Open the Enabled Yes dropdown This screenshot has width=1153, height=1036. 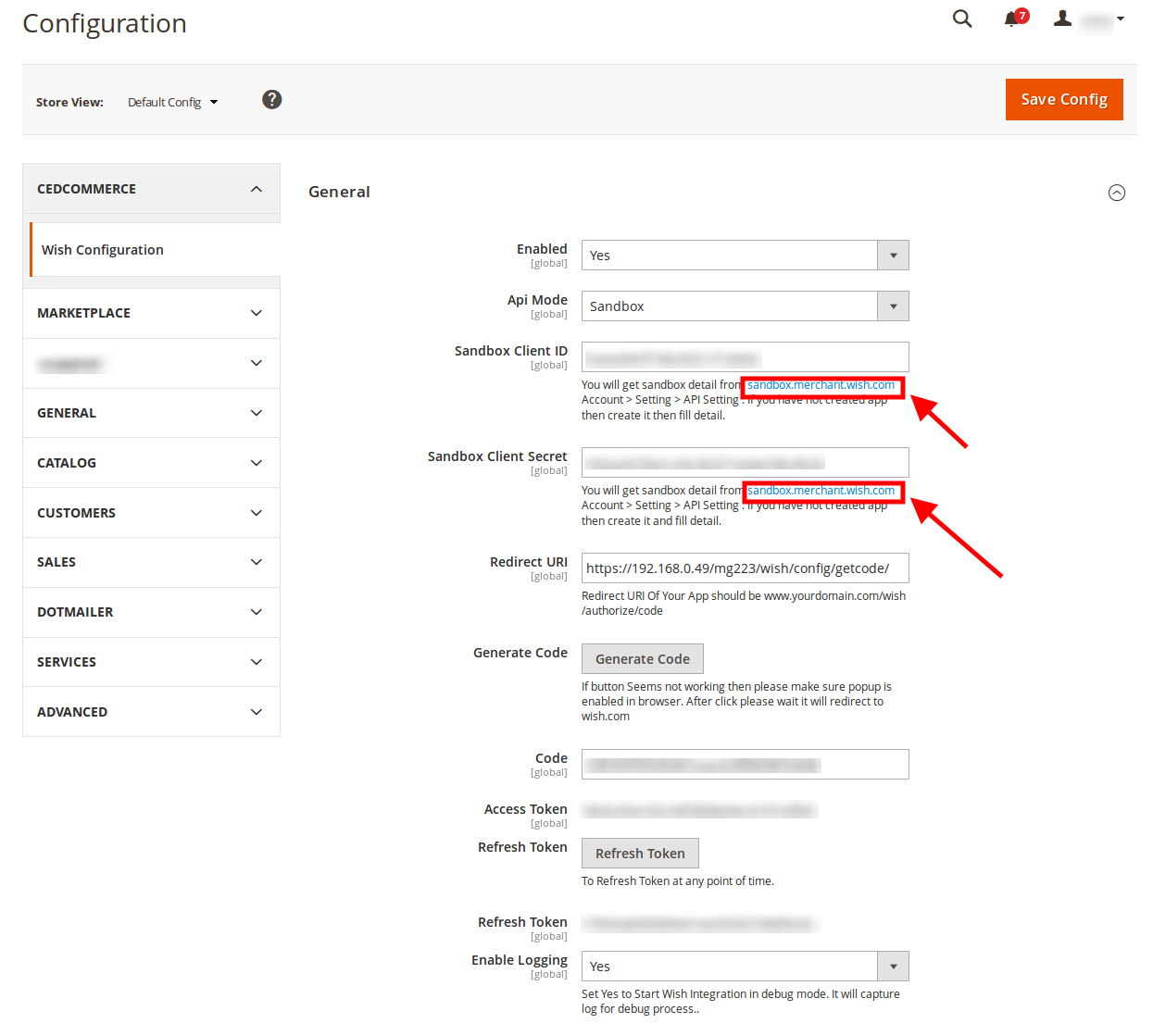click(746, 256)
